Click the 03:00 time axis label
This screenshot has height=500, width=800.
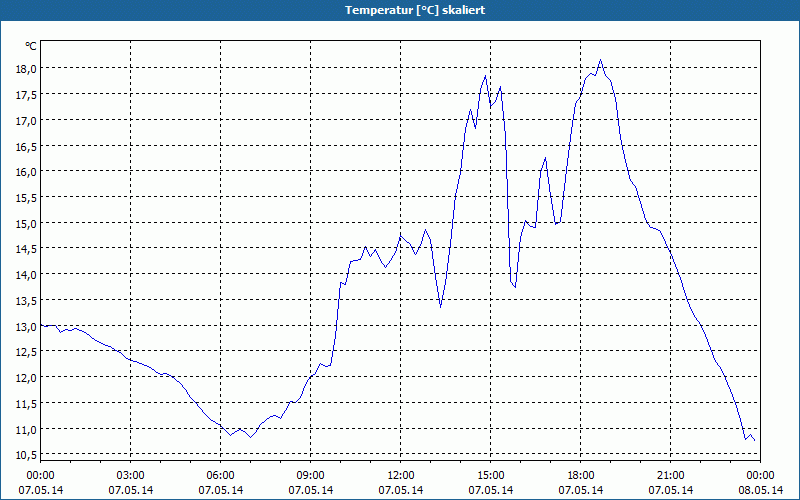(131, 476)
